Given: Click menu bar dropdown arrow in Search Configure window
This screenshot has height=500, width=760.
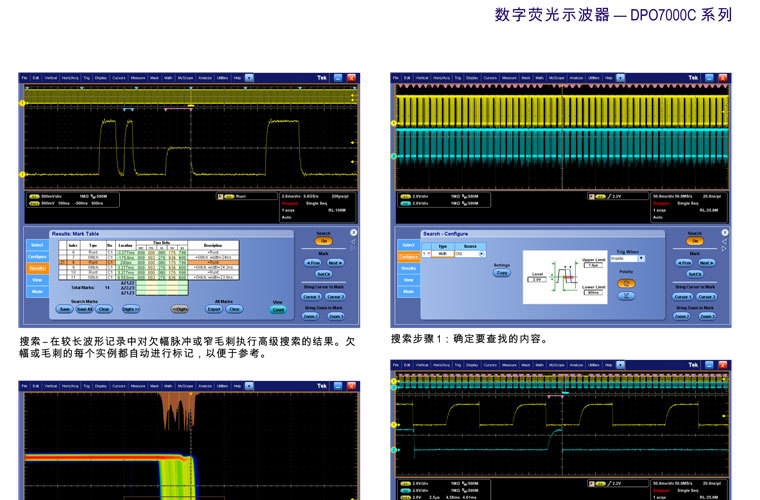Looking at the screenshot, I should coord(620,78).
